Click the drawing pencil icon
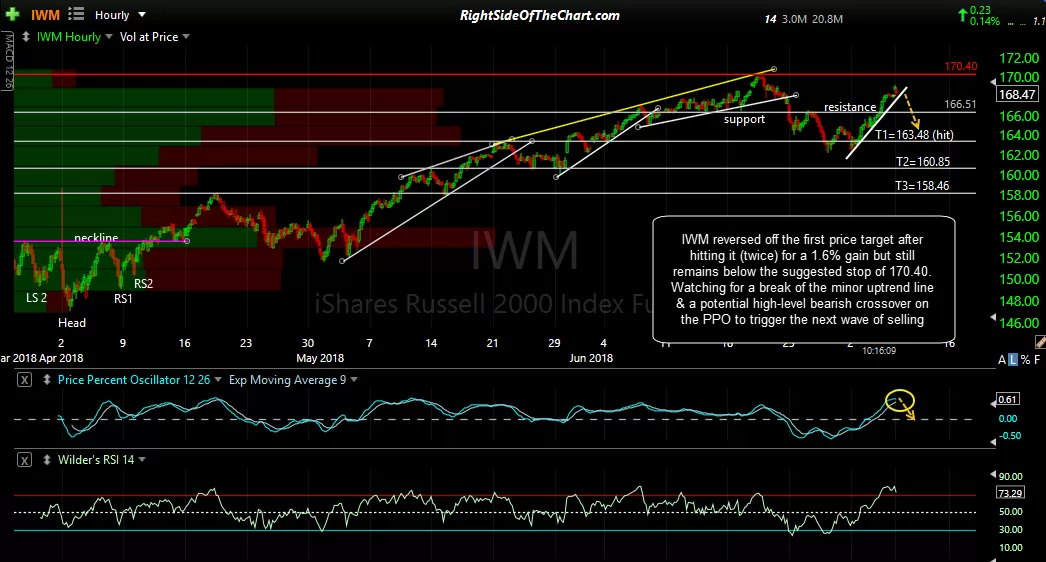 [x=1040, y=342]
